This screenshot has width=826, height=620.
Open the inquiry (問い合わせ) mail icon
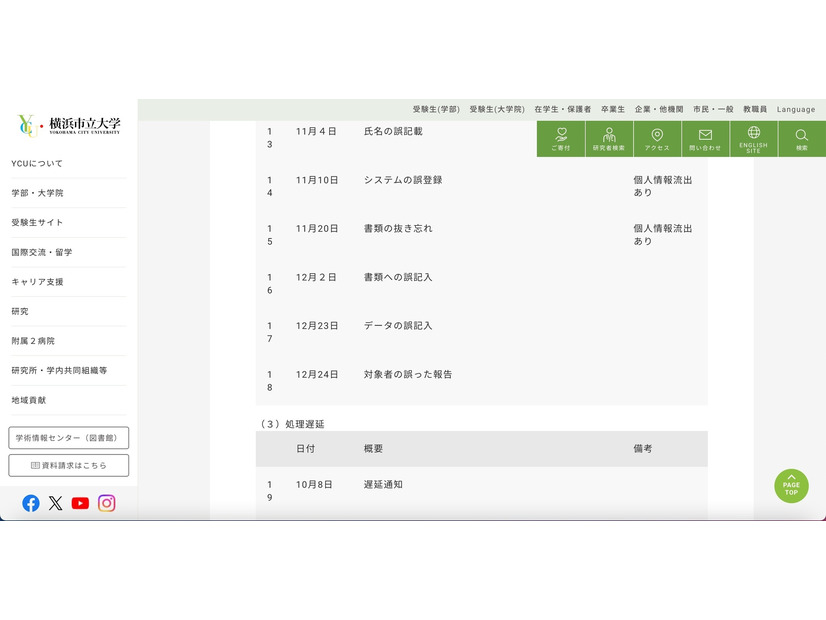click(x=705, y=138)
